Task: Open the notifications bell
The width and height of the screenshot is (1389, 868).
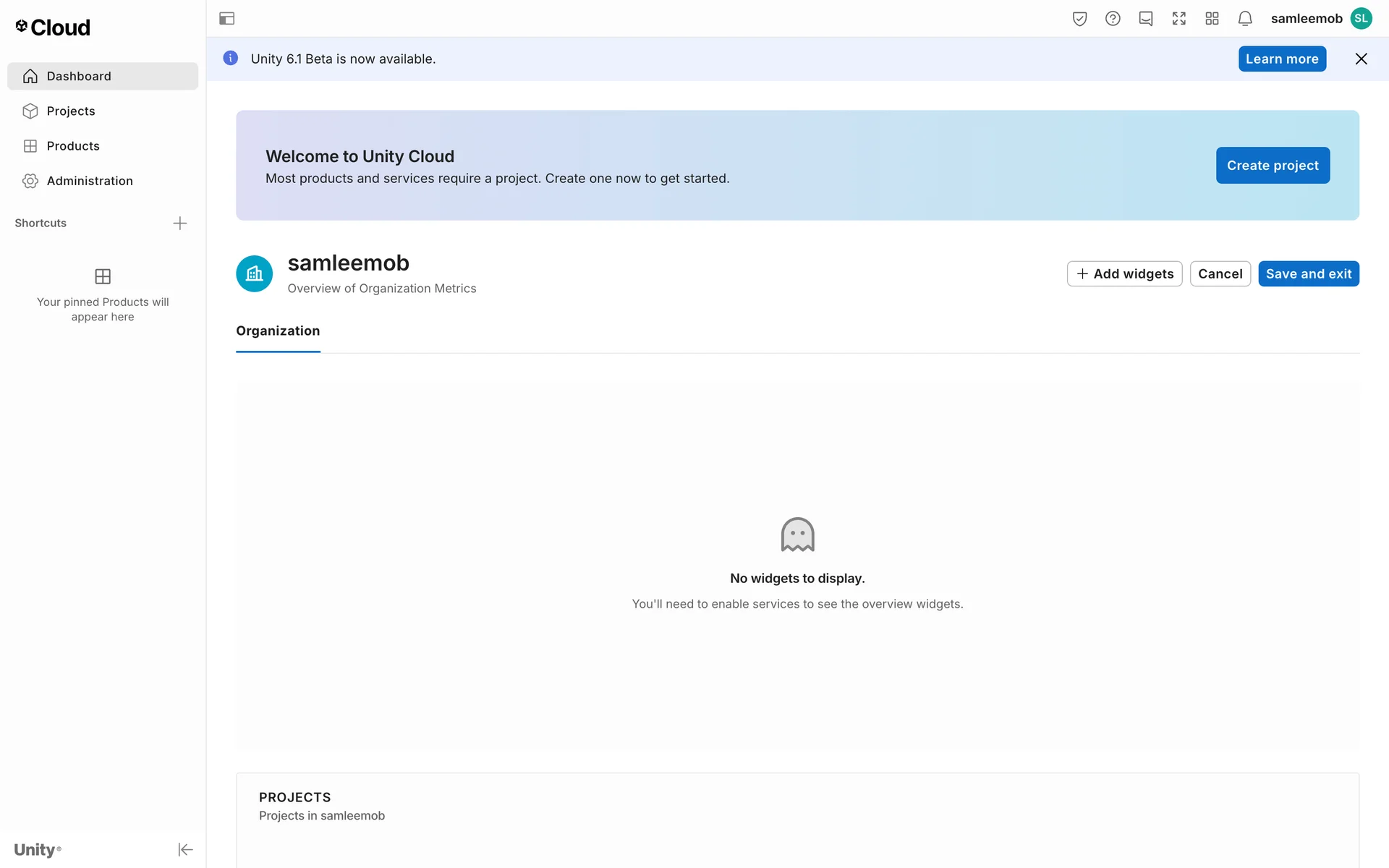Action: click(x=1245, y=19)
